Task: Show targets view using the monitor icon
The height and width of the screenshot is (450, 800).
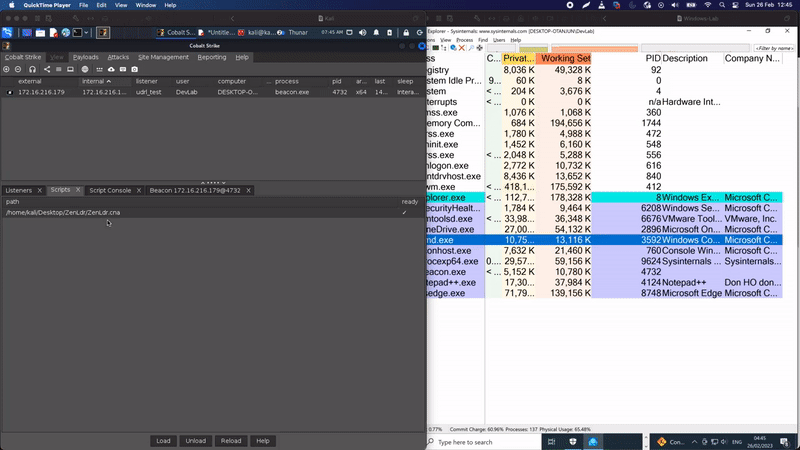Action: pyautogui.click(x=70, y=69)
